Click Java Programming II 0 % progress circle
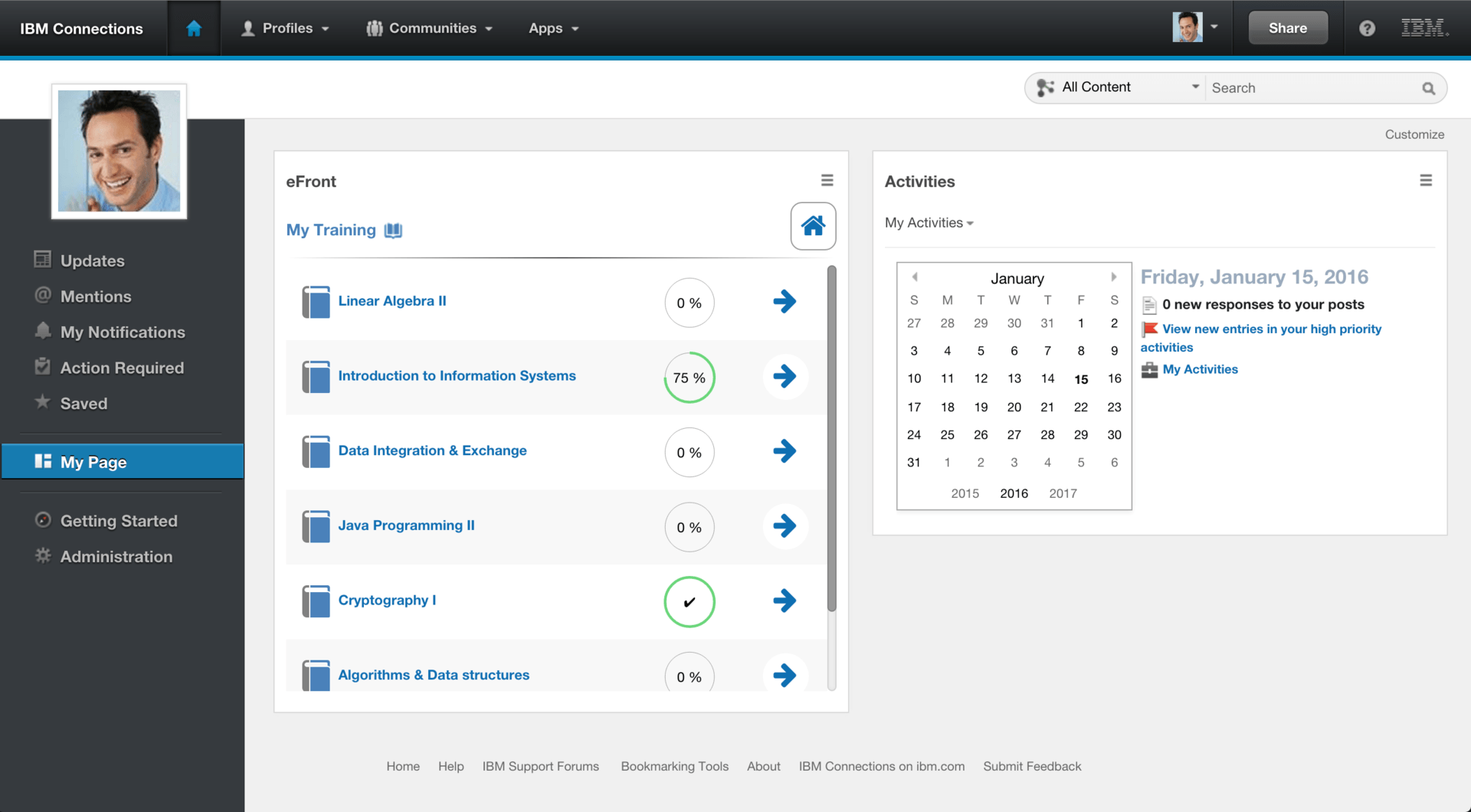The height and width of the screenshot is (812, 1471). (690, 527)
